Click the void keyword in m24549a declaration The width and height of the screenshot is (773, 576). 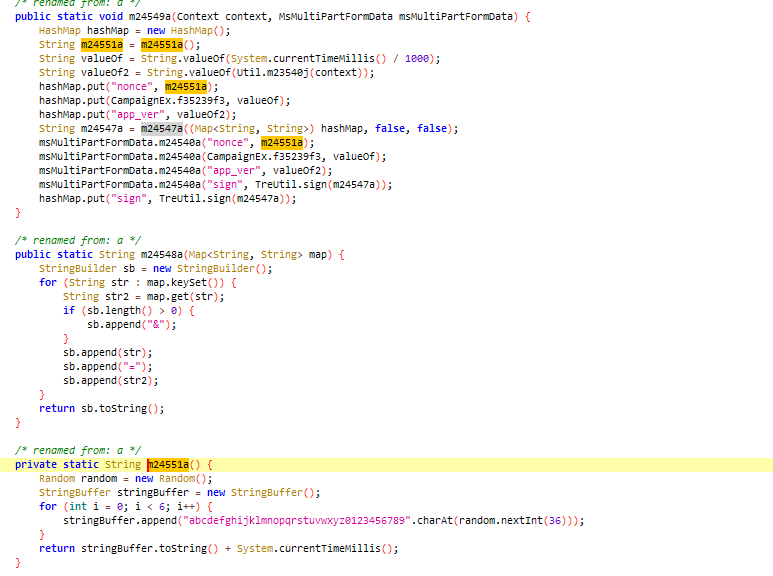111,16
